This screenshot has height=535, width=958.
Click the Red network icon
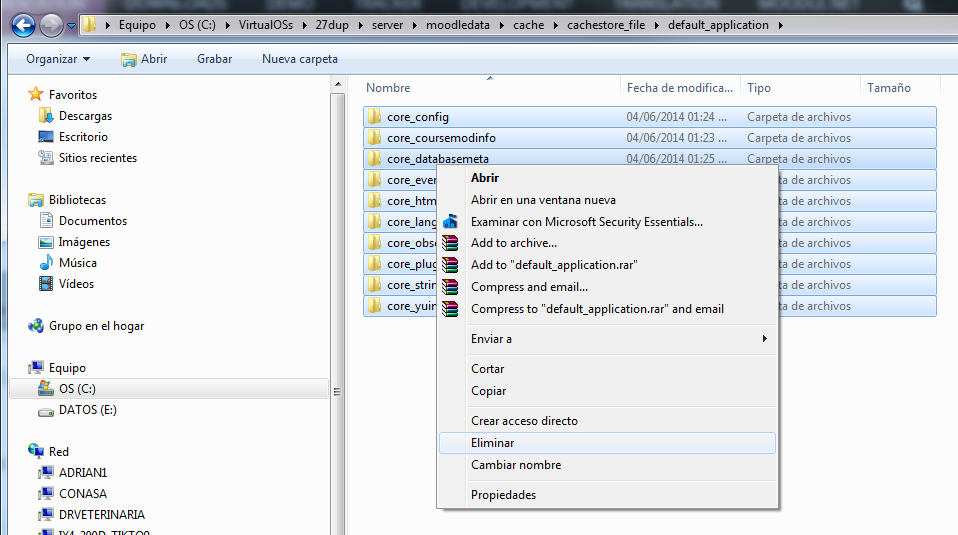36,451
